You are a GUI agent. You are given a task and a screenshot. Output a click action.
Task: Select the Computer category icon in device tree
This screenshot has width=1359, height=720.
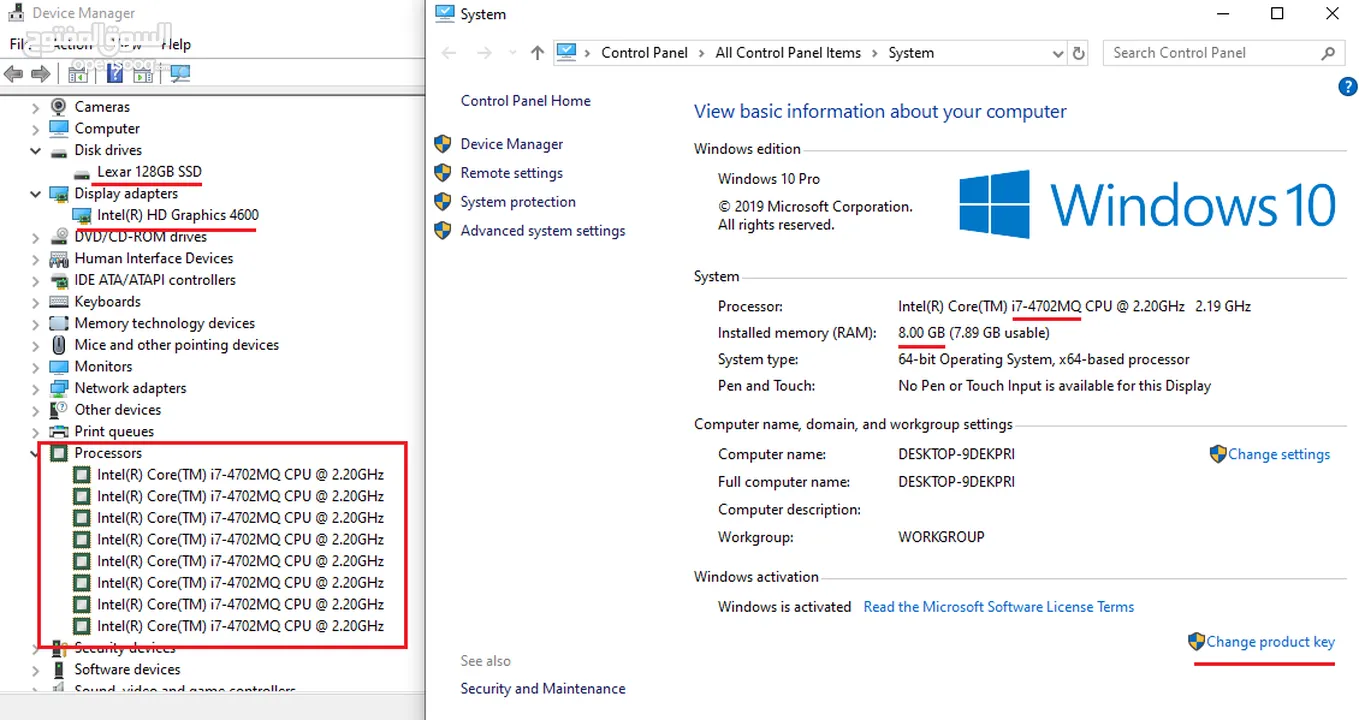point(59,129)
